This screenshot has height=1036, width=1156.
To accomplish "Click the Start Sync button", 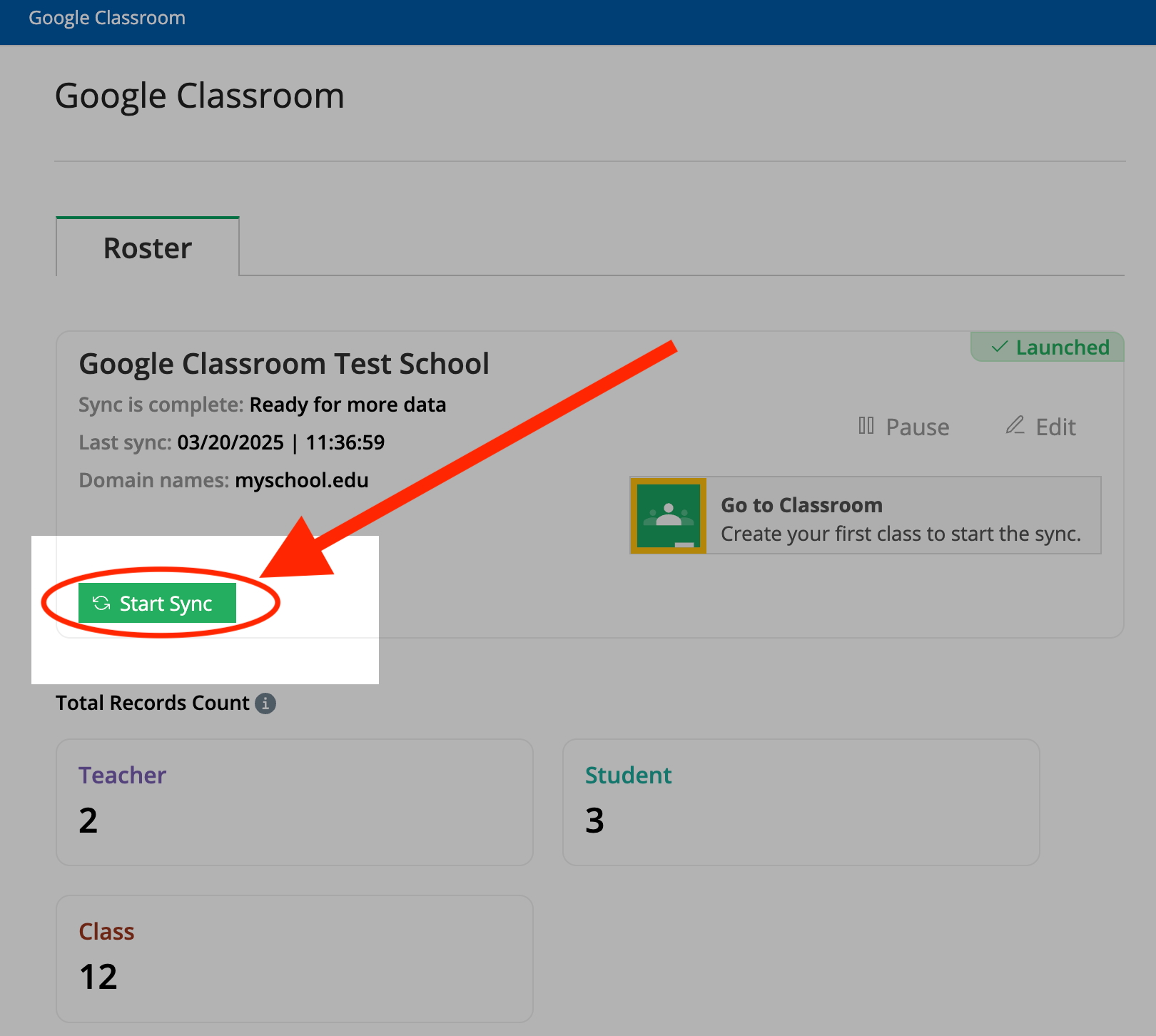I will pos(157,604).
